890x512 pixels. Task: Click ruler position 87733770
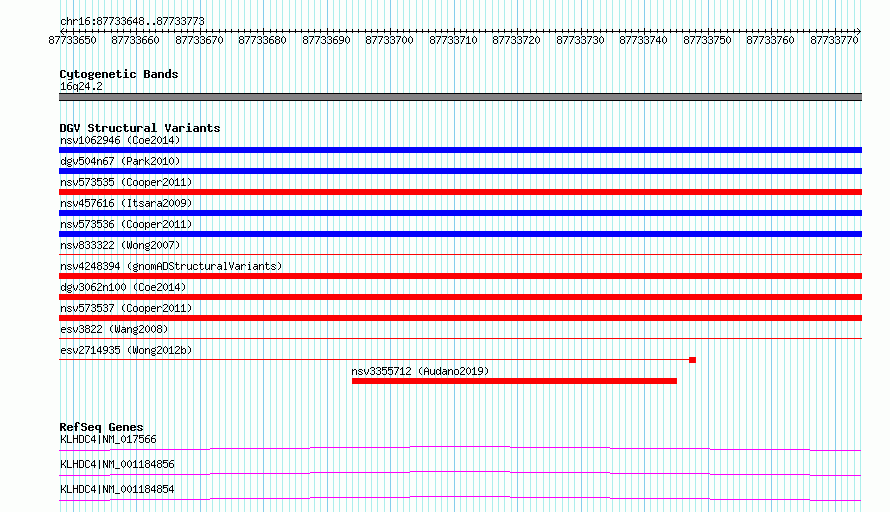click(834, 40)
